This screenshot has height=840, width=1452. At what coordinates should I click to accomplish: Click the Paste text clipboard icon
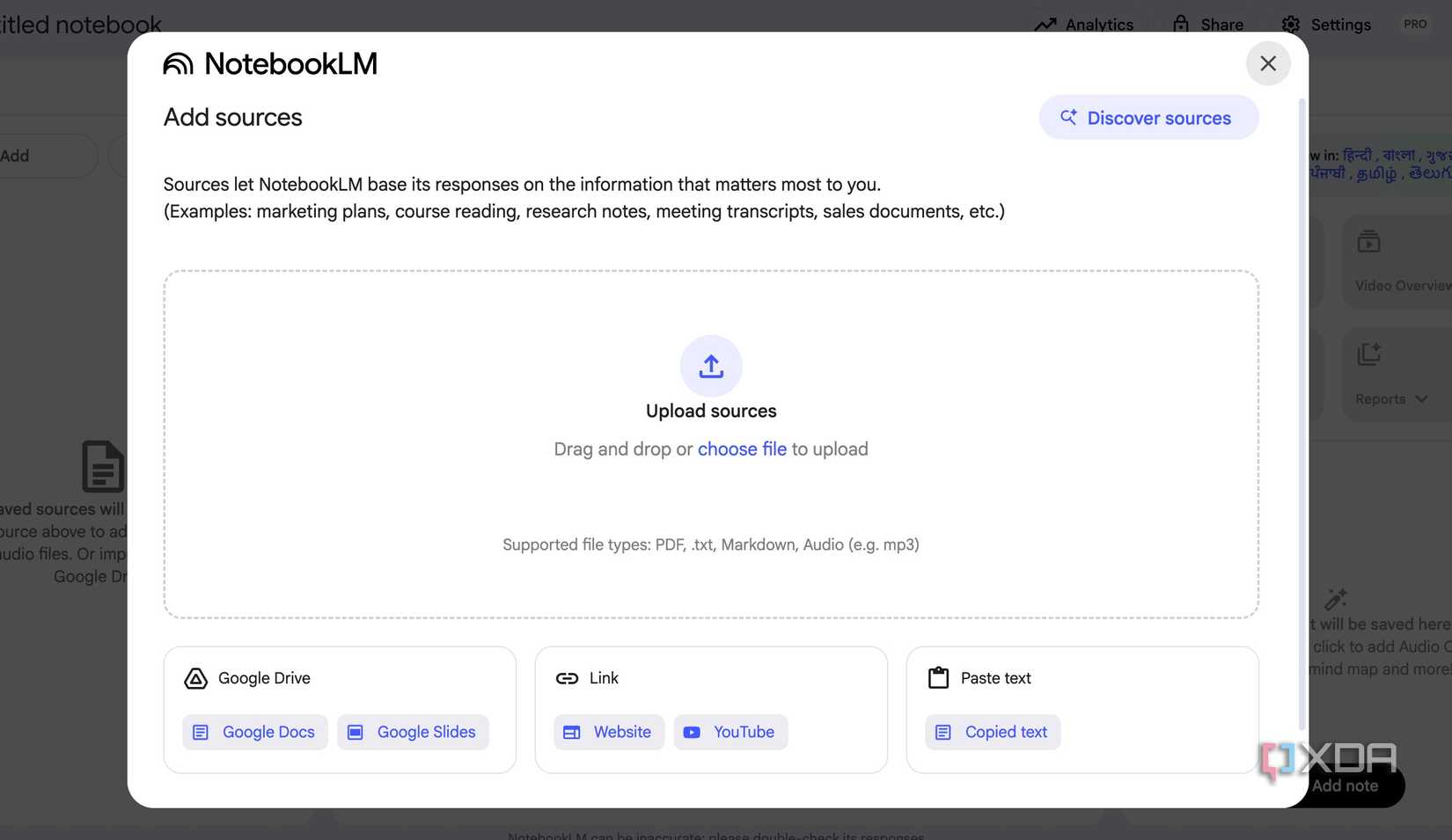(938, 678)
